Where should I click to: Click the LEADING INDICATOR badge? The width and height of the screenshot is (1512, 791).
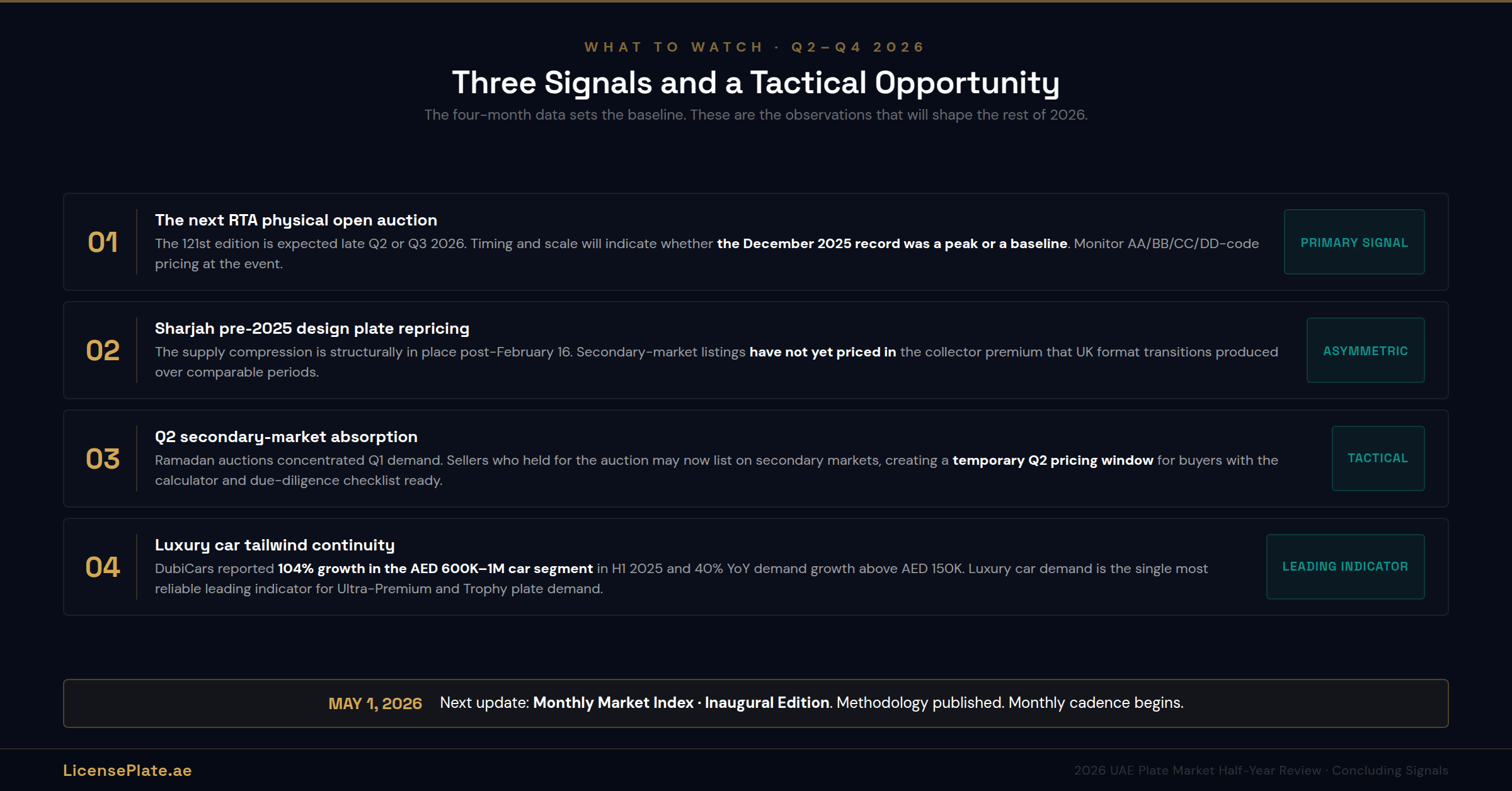click(x=1345, y=567)
